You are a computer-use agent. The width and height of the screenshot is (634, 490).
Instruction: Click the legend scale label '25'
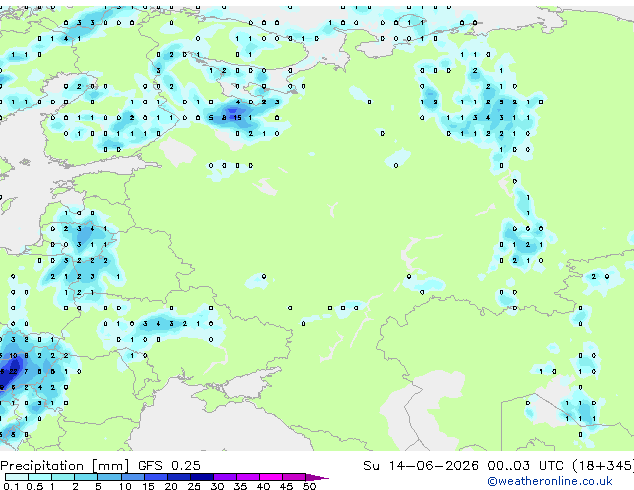click(x=194, y=486)
